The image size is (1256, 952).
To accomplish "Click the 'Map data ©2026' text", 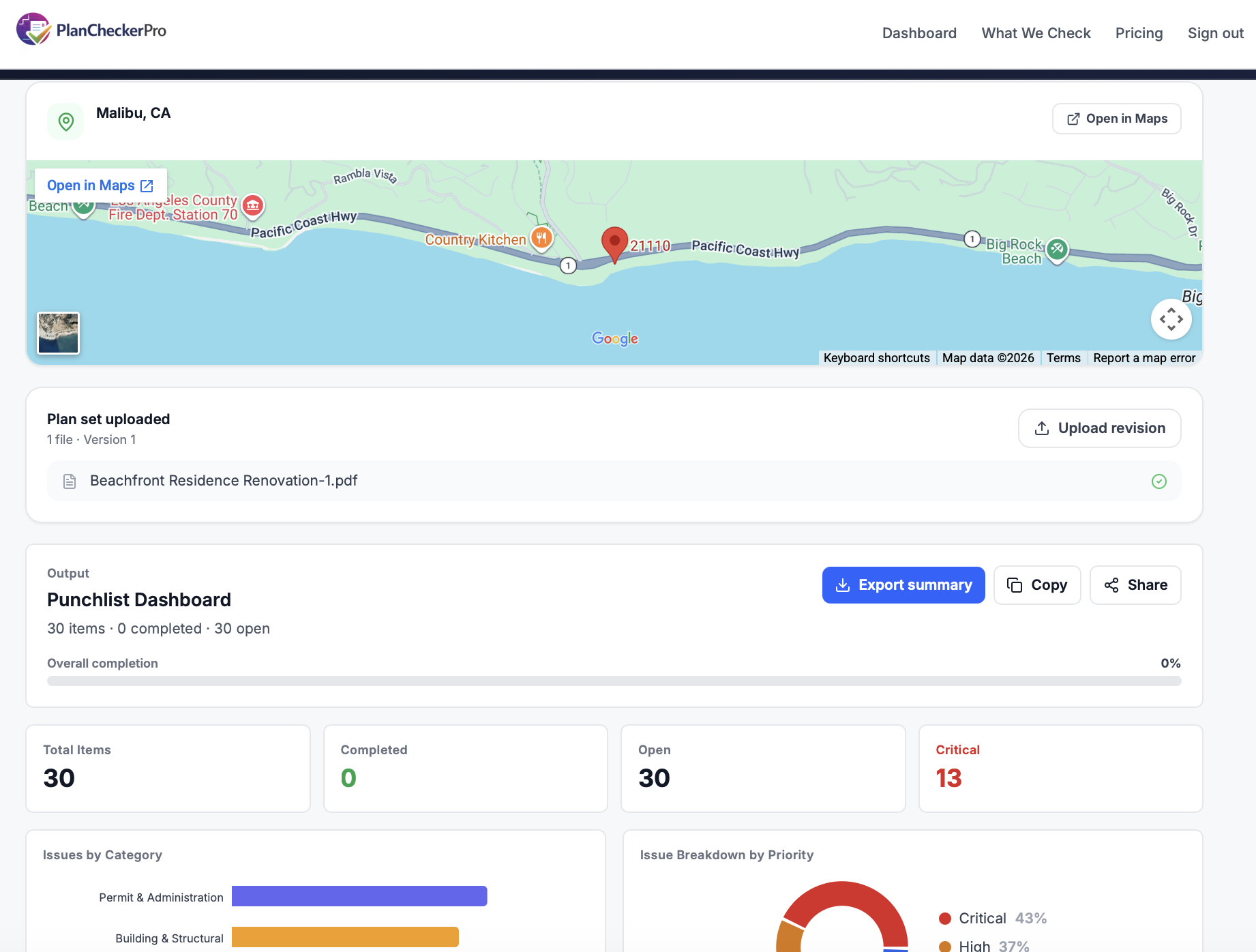I will 988,358.
